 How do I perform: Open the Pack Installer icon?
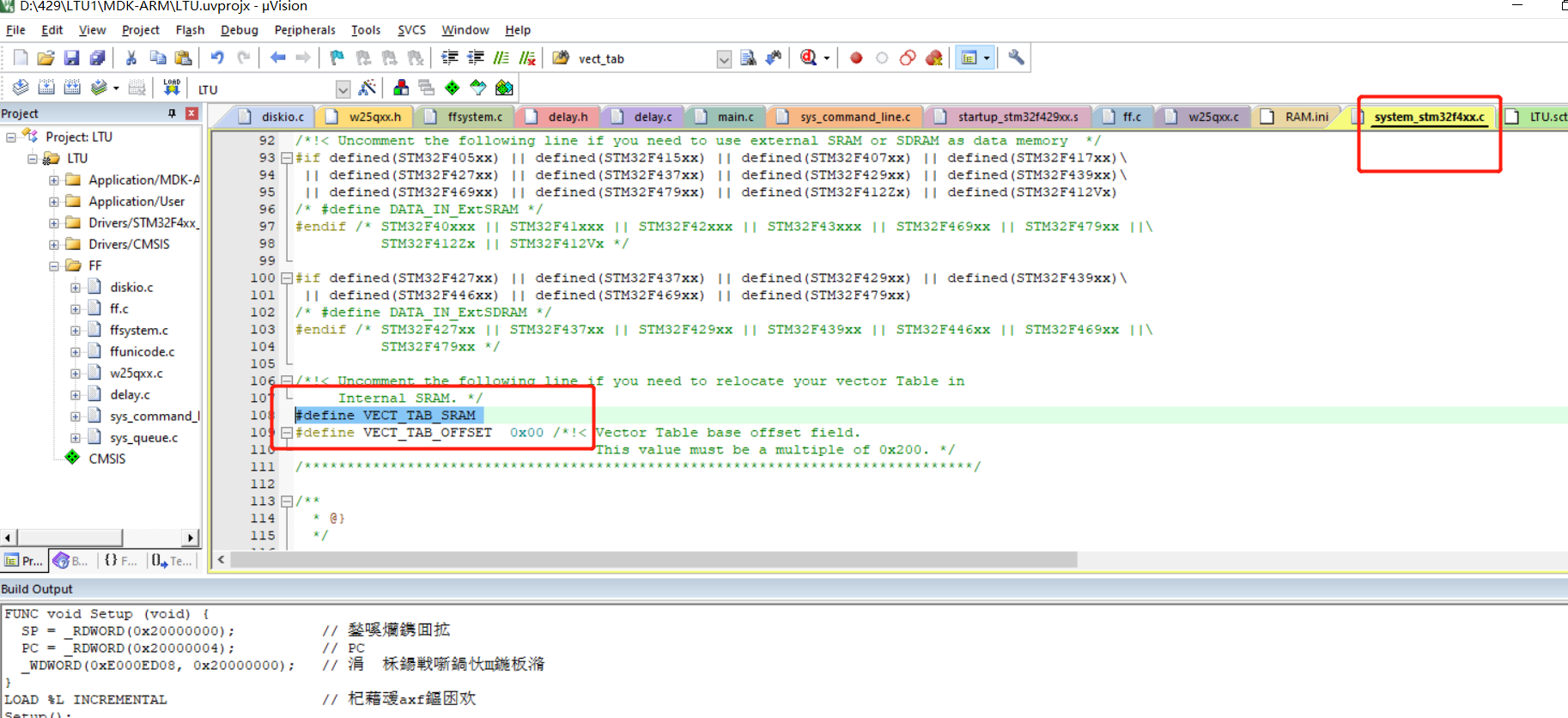[504, 88]
